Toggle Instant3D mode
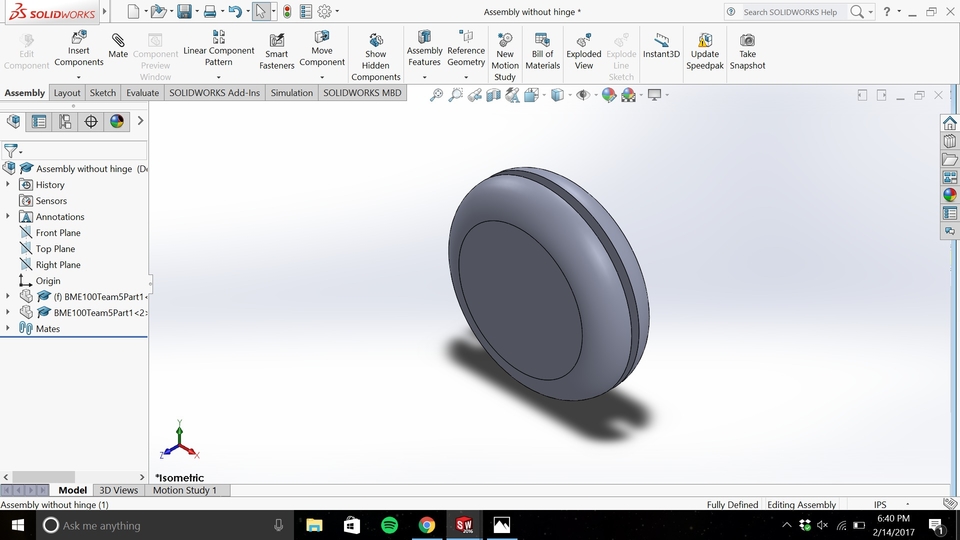 tap(661, 40)
